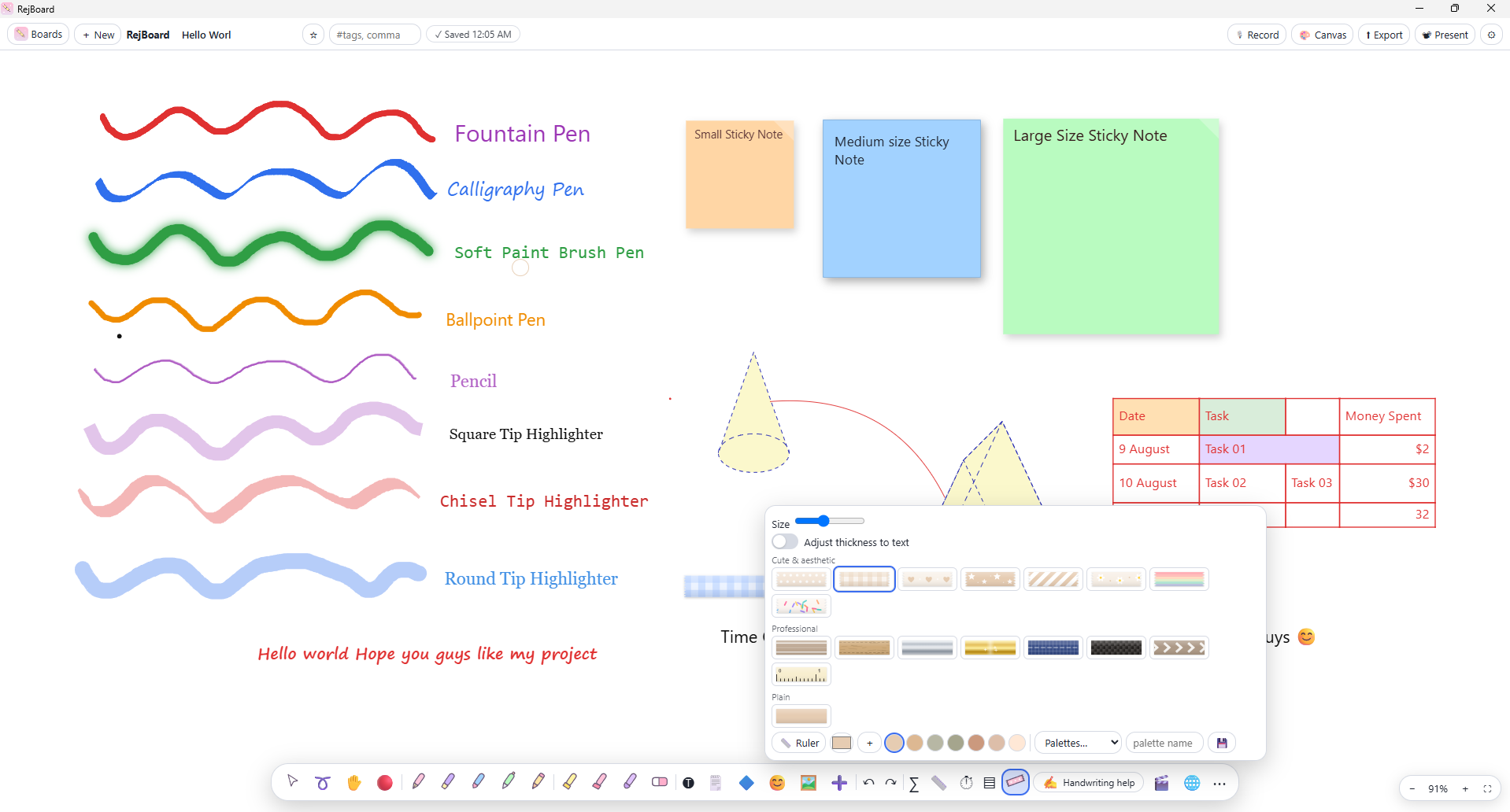The width and height of the screenshot is (1510, 812).
Task: Open the emoji picker
Action: point(777,782)
